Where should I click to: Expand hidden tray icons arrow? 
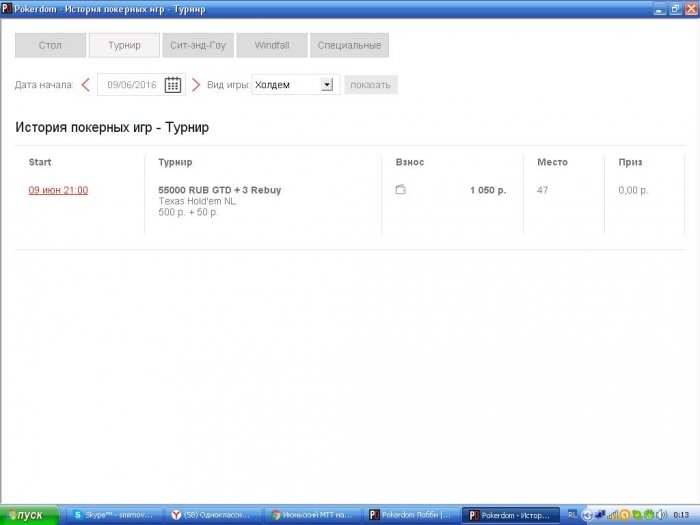coord(587,515)
